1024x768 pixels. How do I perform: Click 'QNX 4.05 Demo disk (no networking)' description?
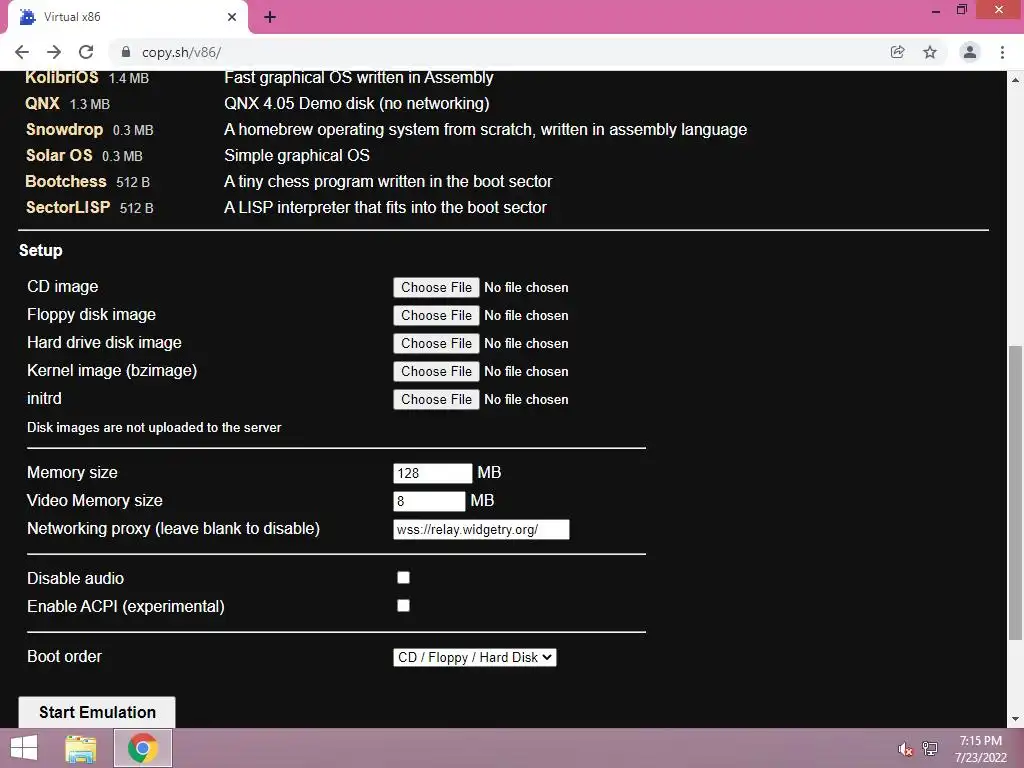point(357,103)
